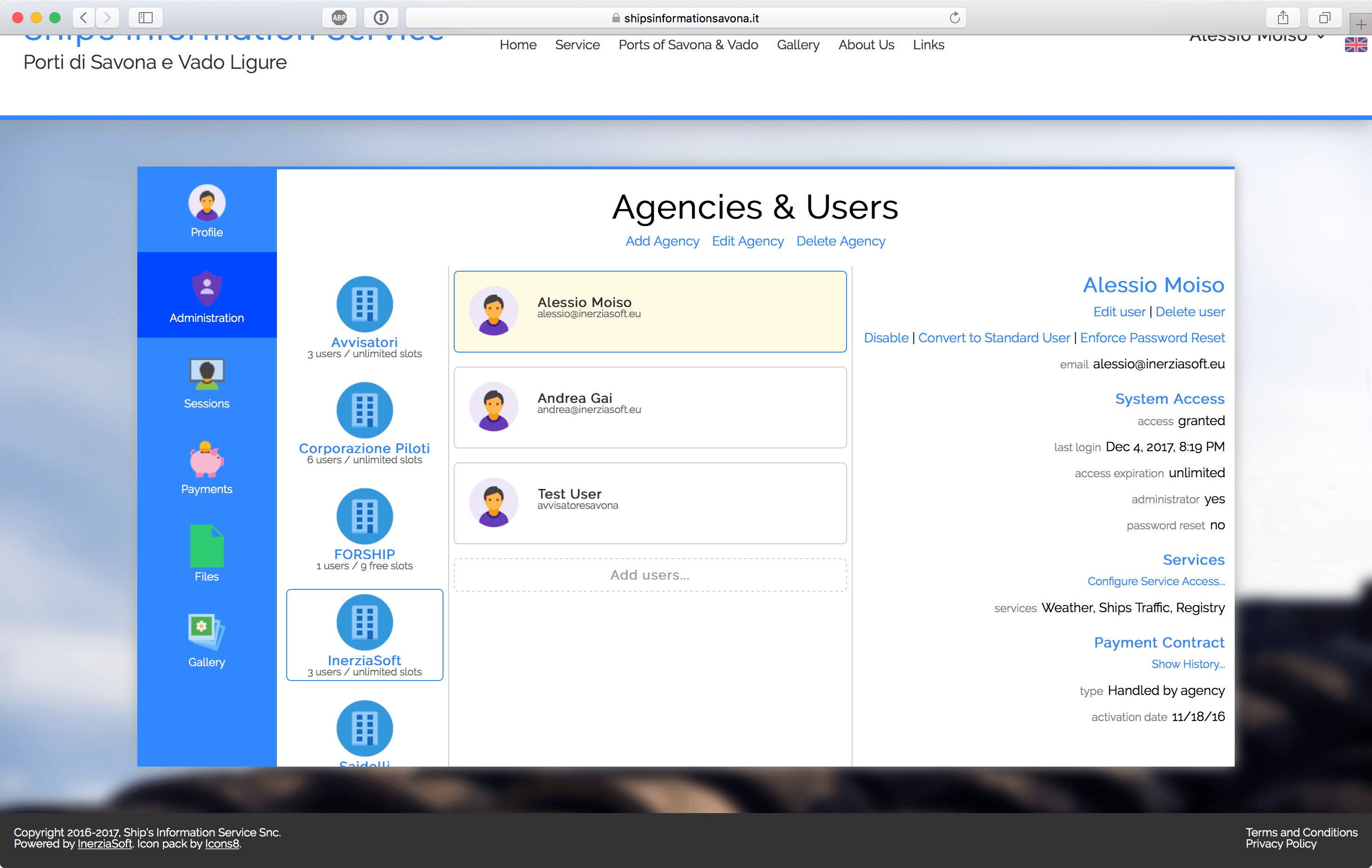The image size is (1372, 868).
Task: Open the Profile section in the sidebar
Action: (x=206, y=211)
